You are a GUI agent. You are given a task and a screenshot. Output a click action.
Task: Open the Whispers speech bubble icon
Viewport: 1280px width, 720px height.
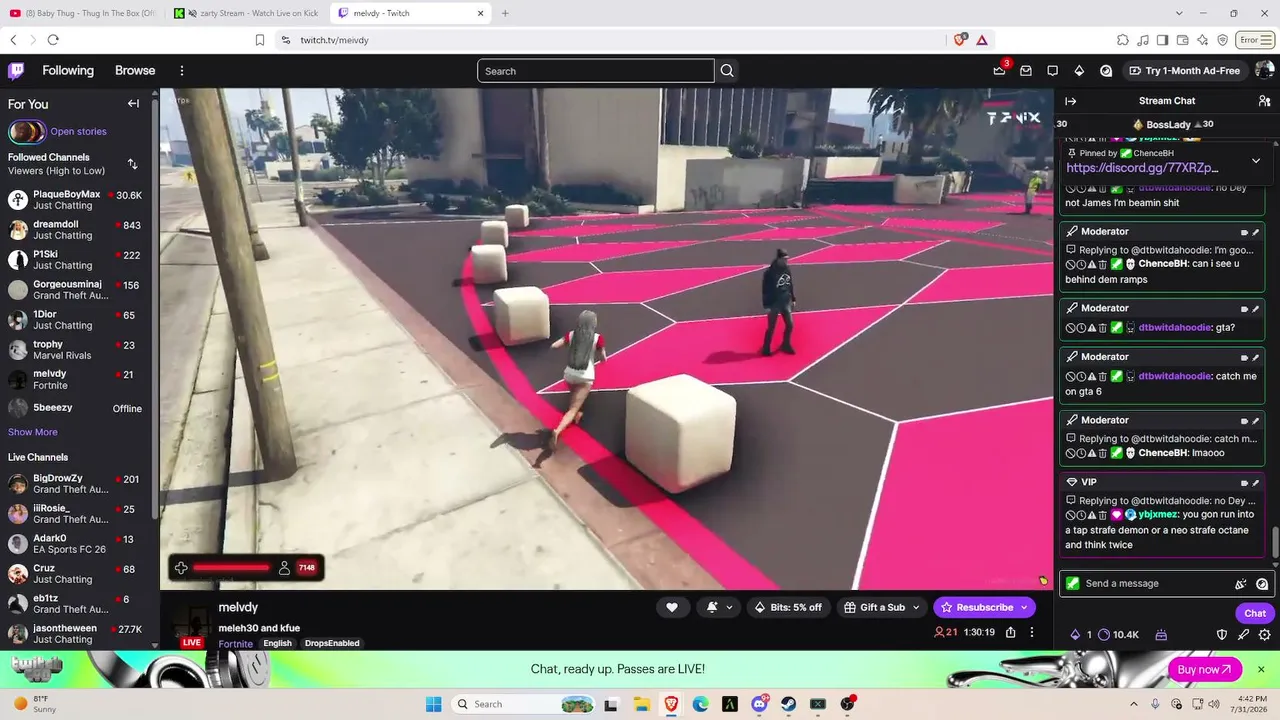[x=1052, y=71]
